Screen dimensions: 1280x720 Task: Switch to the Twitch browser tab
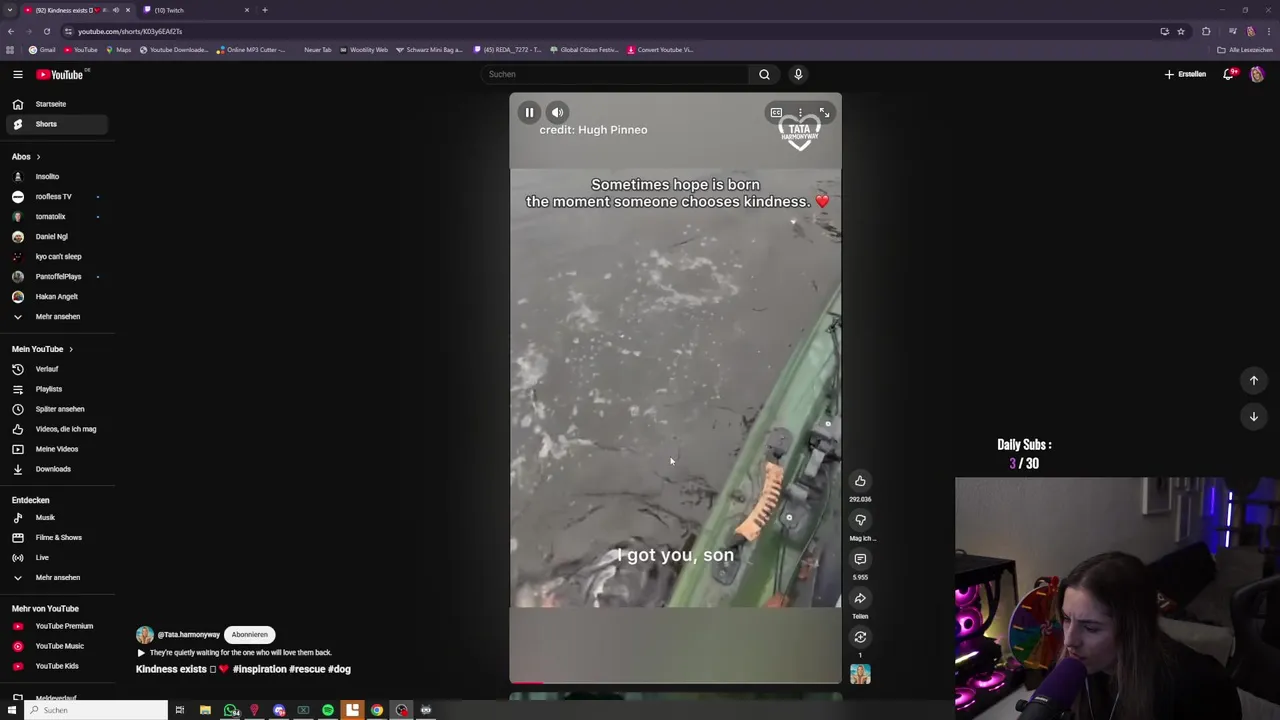click(x=195, y=10)
